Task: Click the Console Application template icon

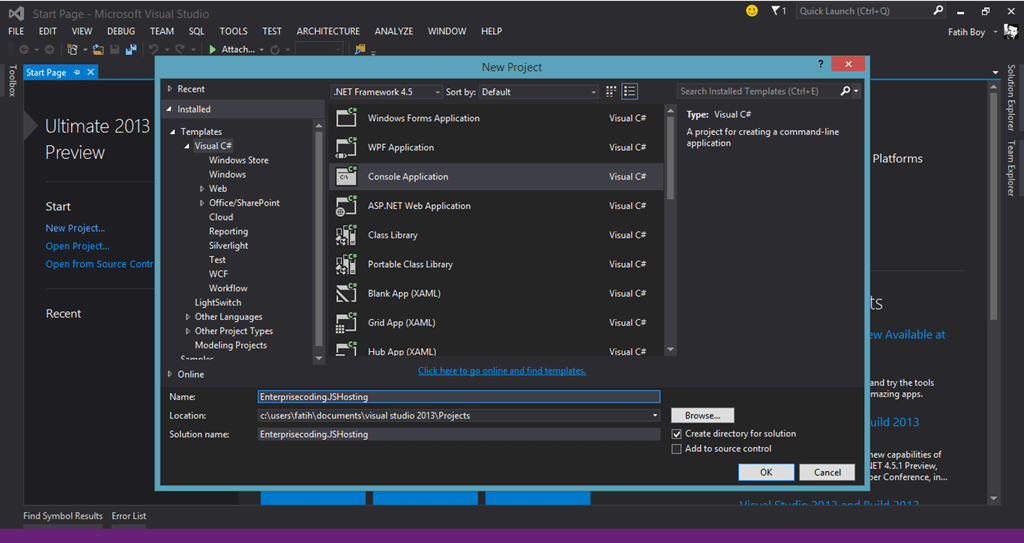Action: click(x=346, y=176)
